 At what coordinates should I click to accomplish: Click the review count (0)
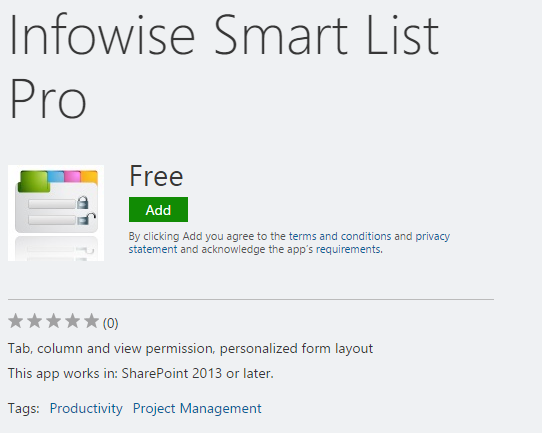tap(111, 323)
